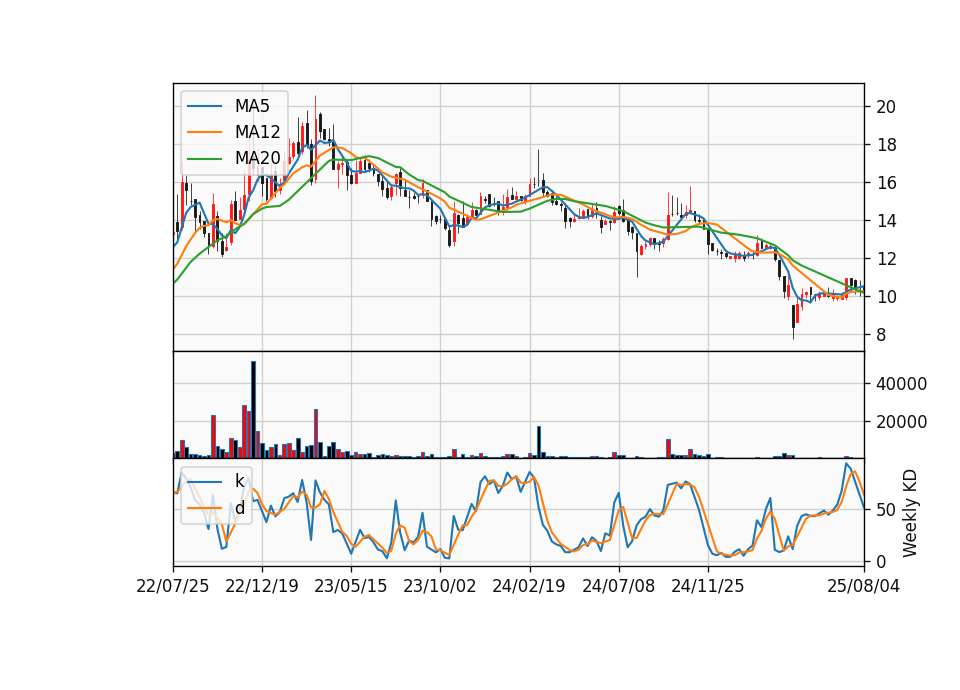Click the price axis value 12
This screenshot has height=690, width=960.
tap(886, 259)
